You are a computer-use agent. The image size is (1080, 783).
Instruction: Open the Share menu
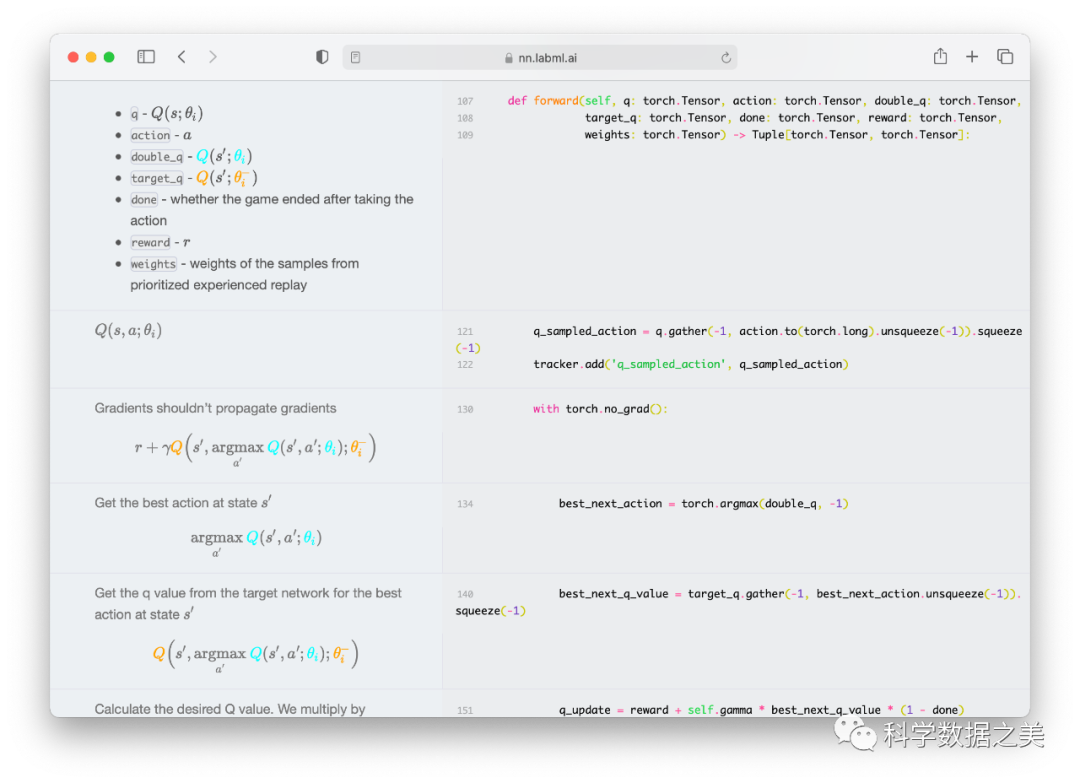pyautogui.click(x=940, y=57)
